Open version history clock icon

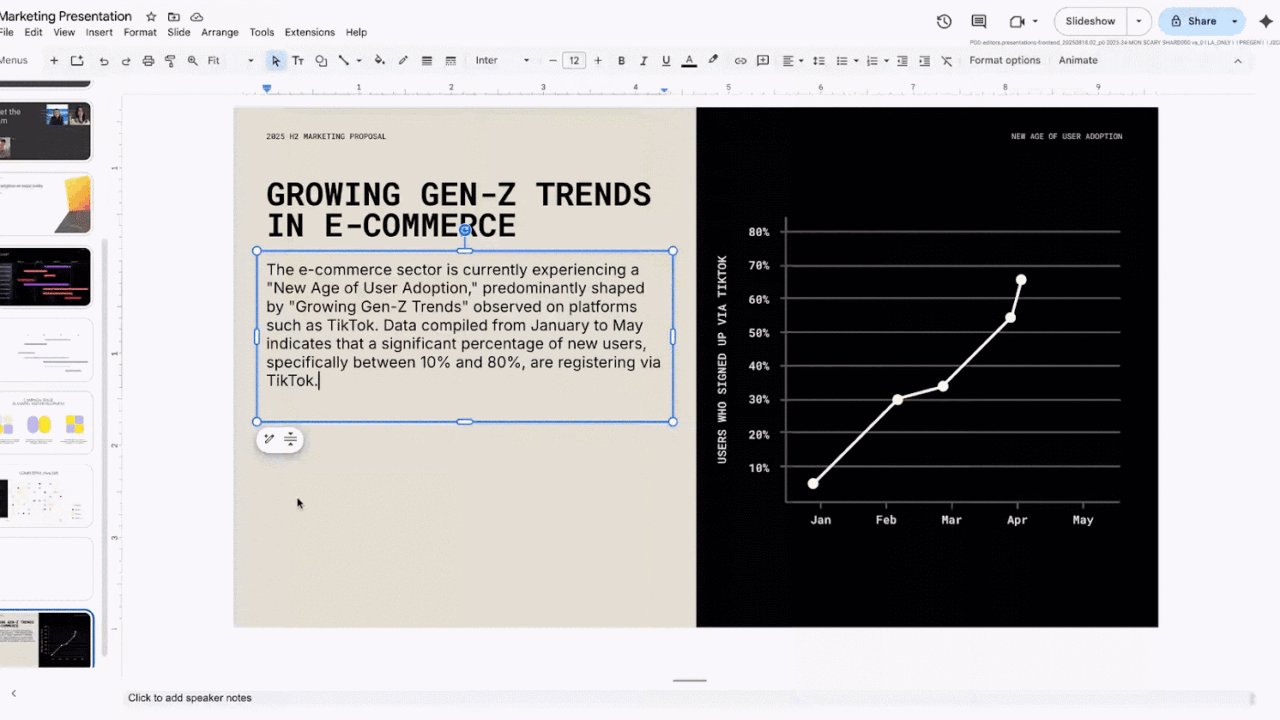click(944, 21)
